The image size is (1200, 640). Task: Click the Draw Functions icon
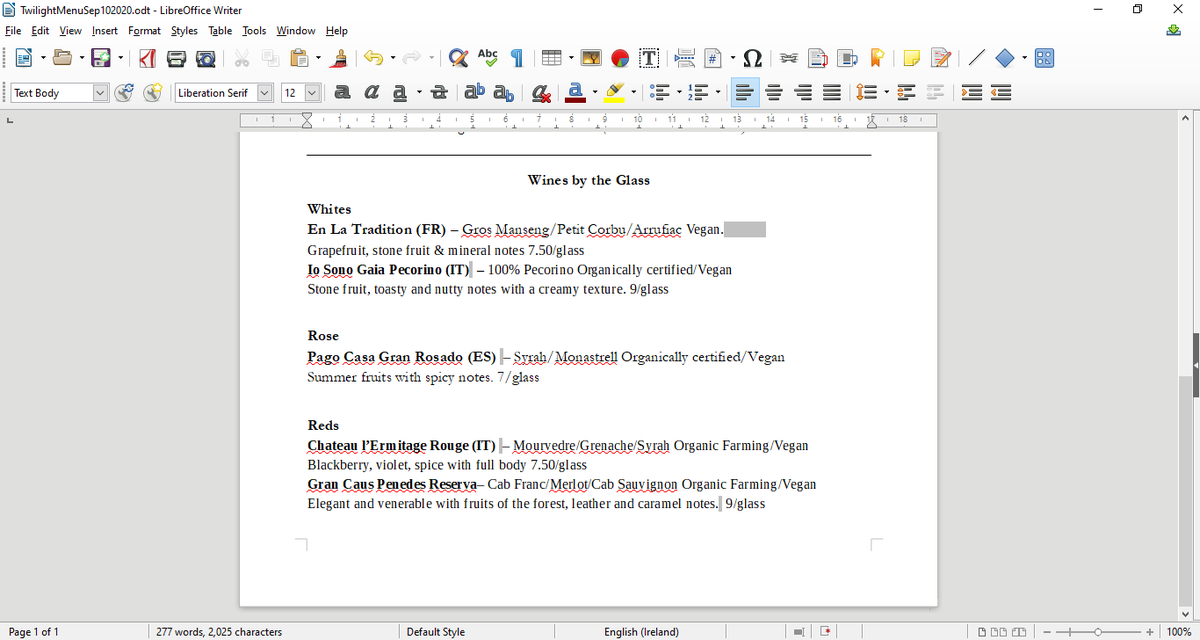pyautogui.click(x=1044, y=59)
